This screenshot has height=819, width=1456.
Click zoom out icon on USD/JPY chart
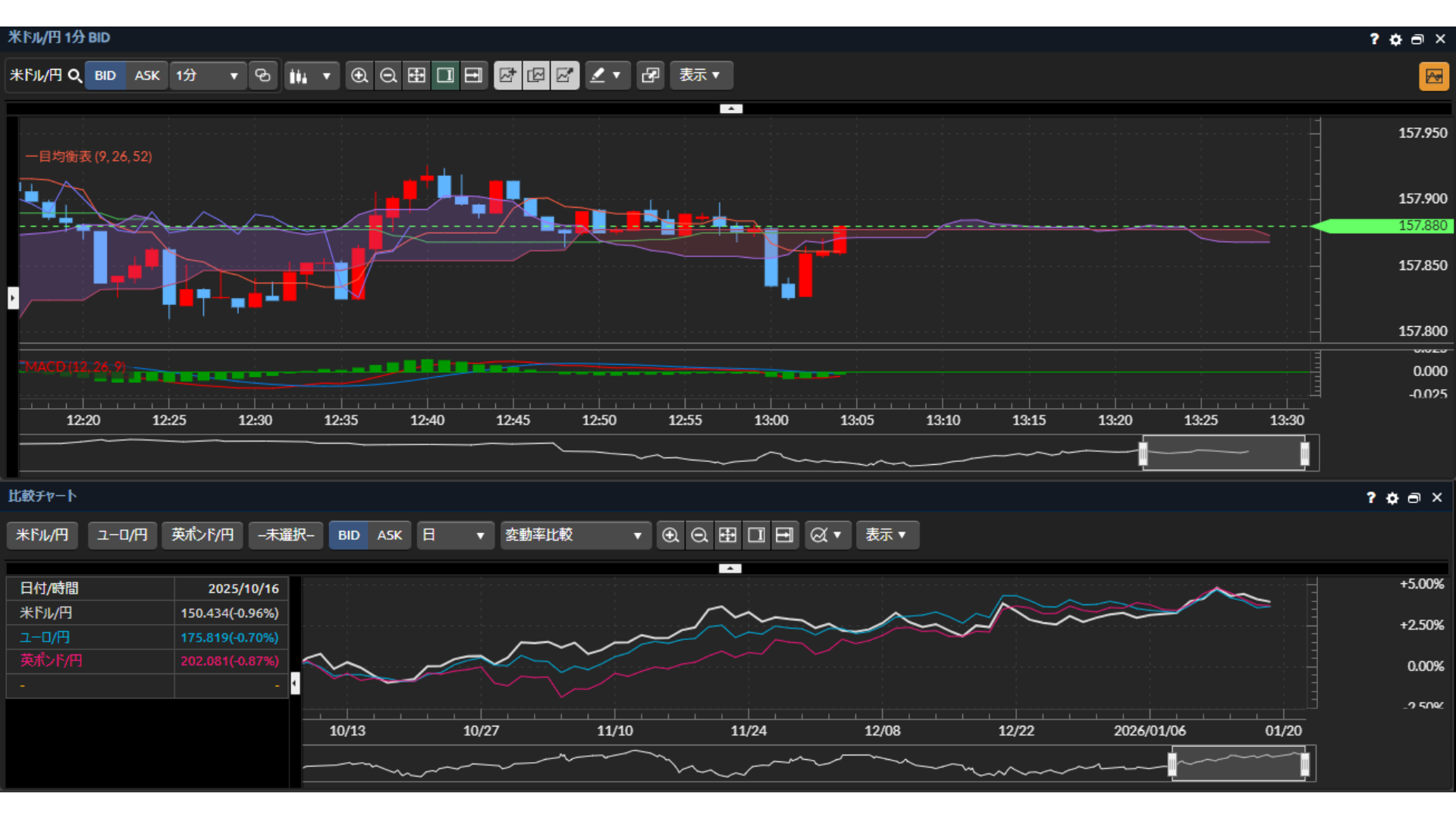tap(388, 75)
